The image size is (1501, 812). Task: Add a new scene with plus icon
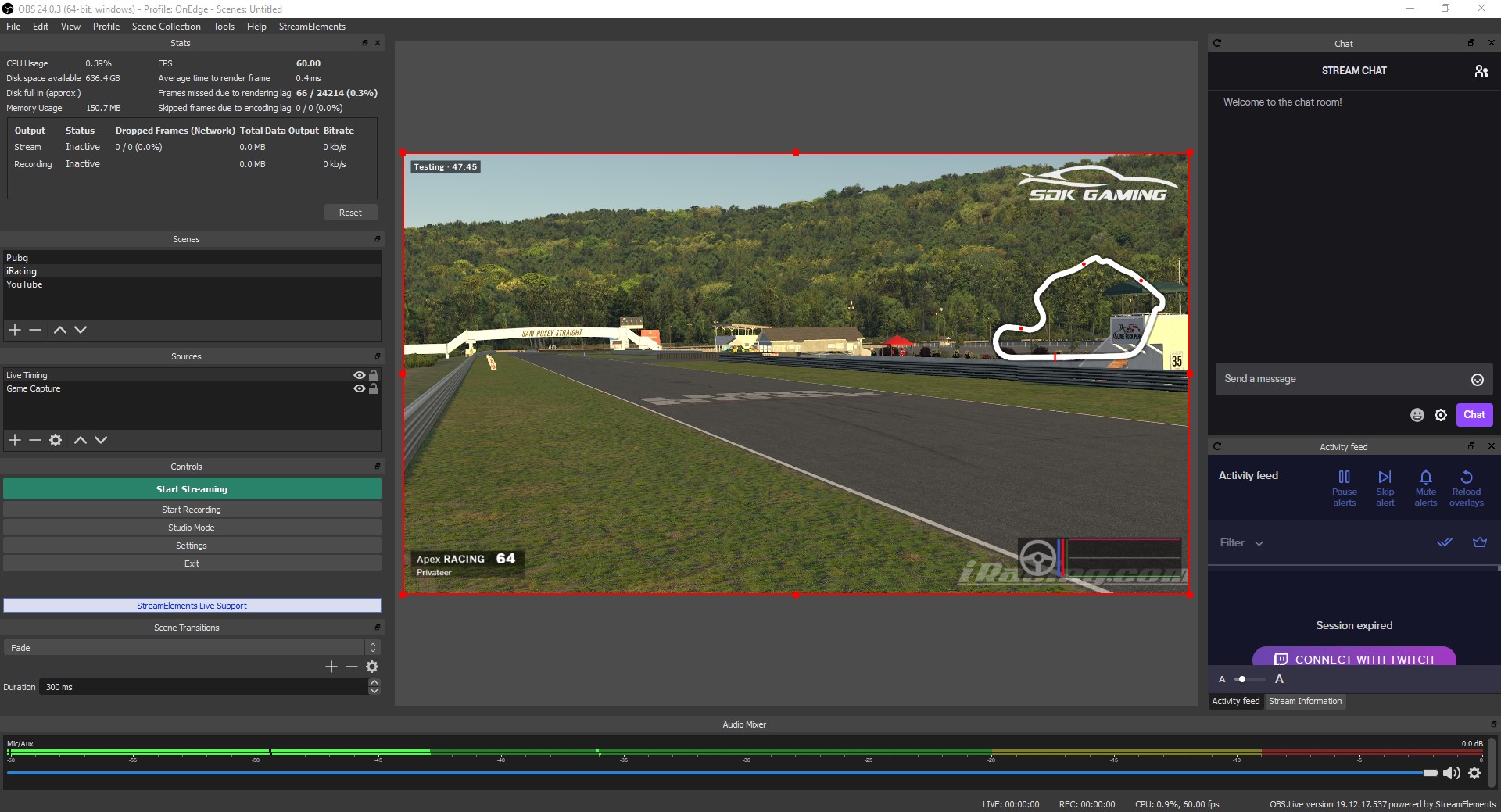pos(14,330)
